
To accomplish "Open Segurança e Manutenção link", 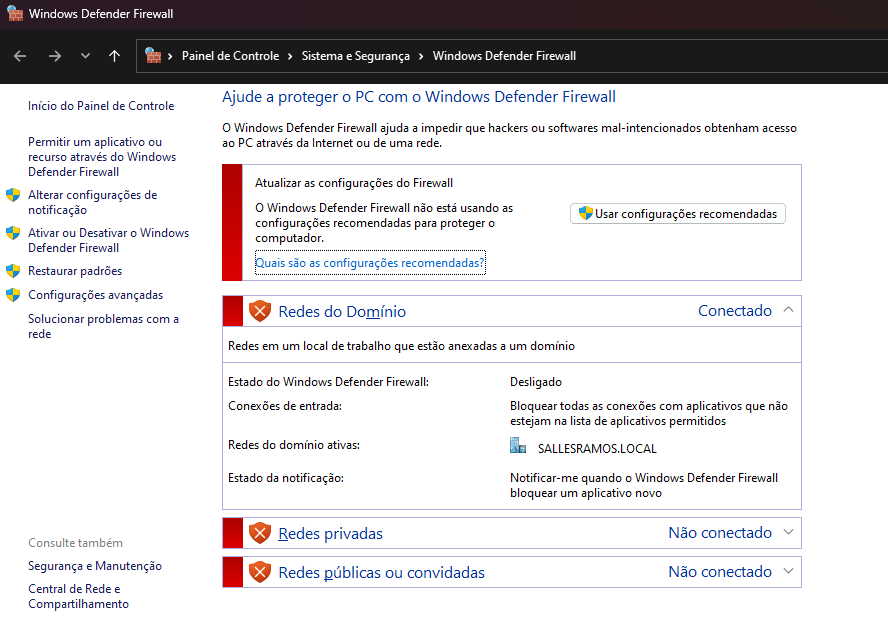I will (95, 566).
